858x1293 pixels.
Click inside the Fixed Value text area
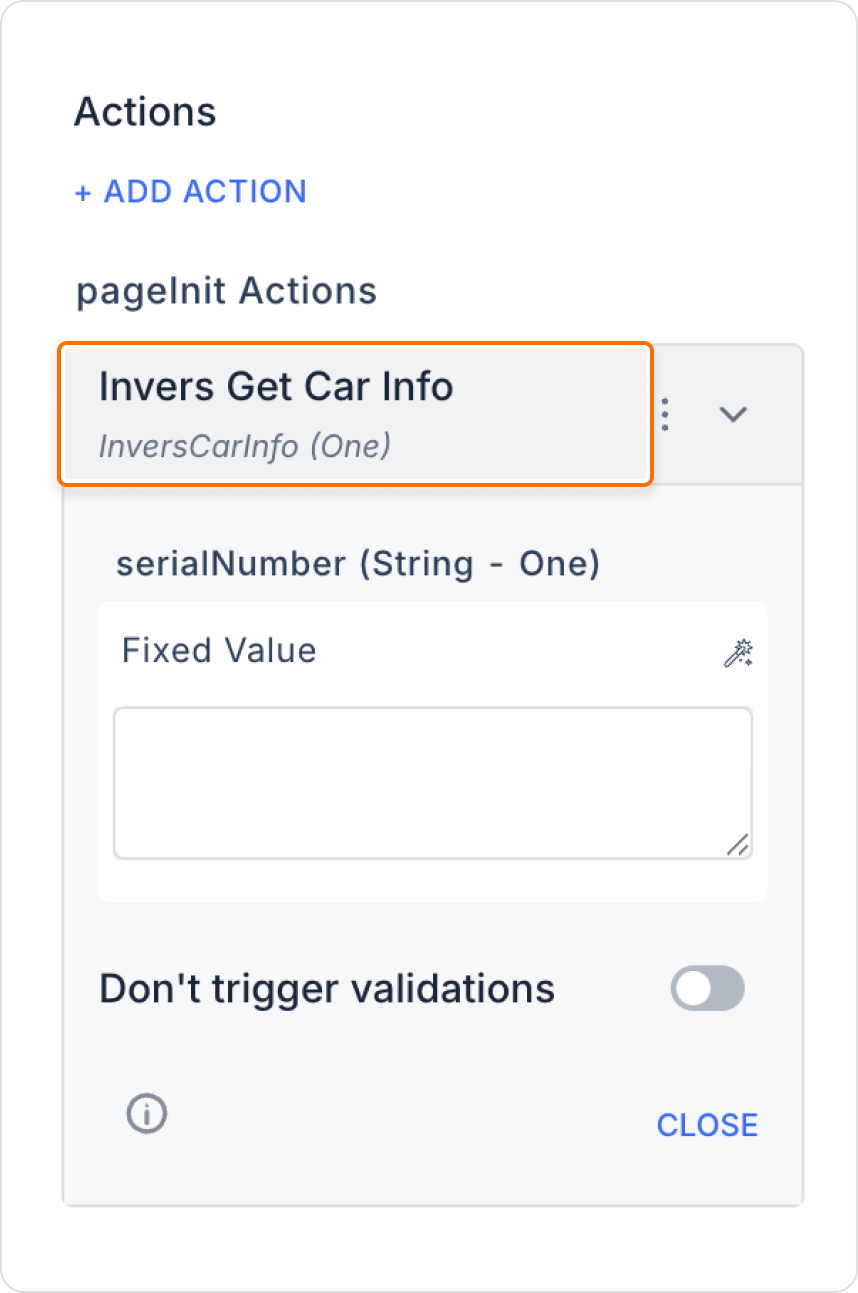(433, 783)
